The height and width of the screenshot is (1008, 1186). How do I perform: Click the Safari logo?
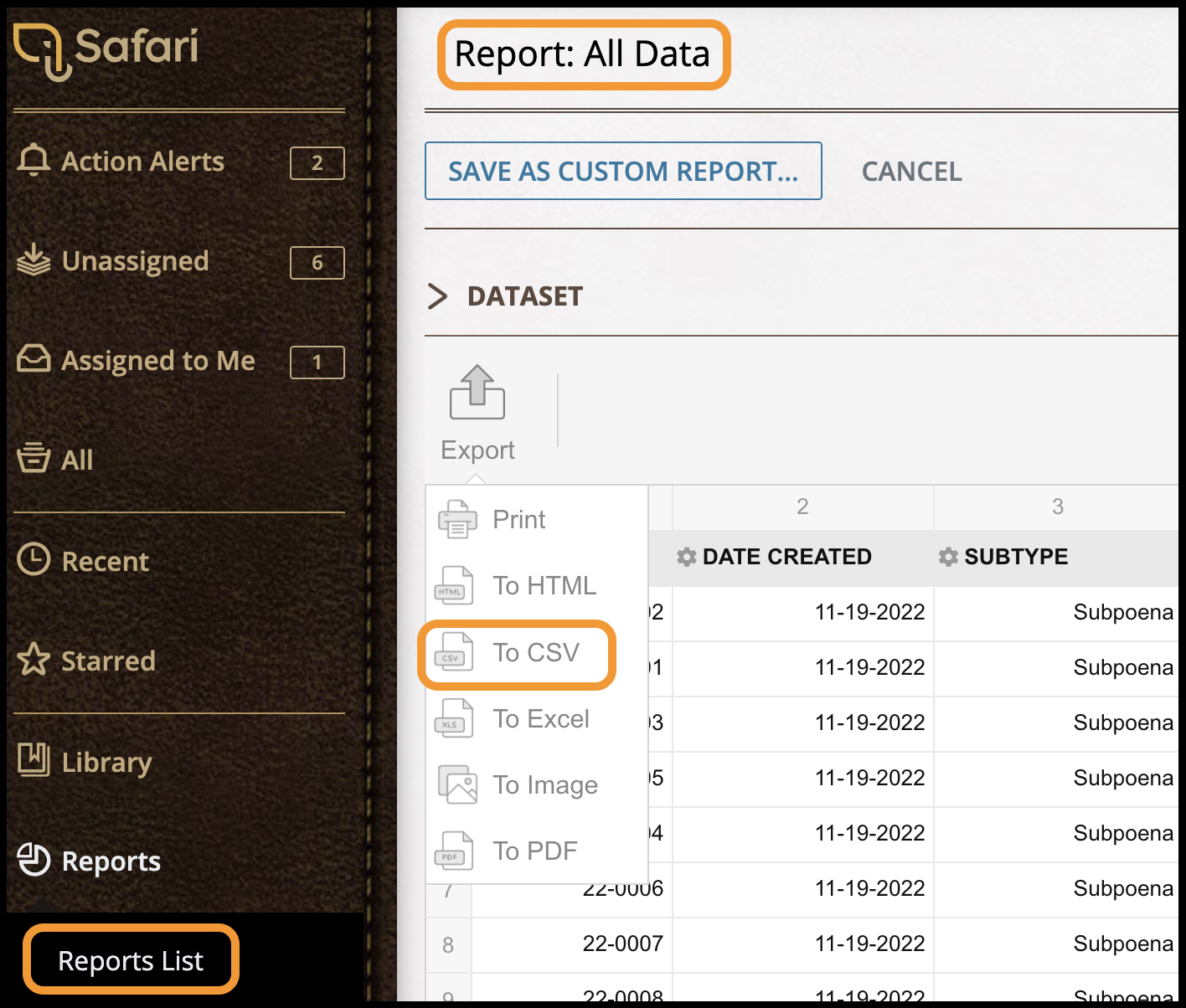(106, 50)
